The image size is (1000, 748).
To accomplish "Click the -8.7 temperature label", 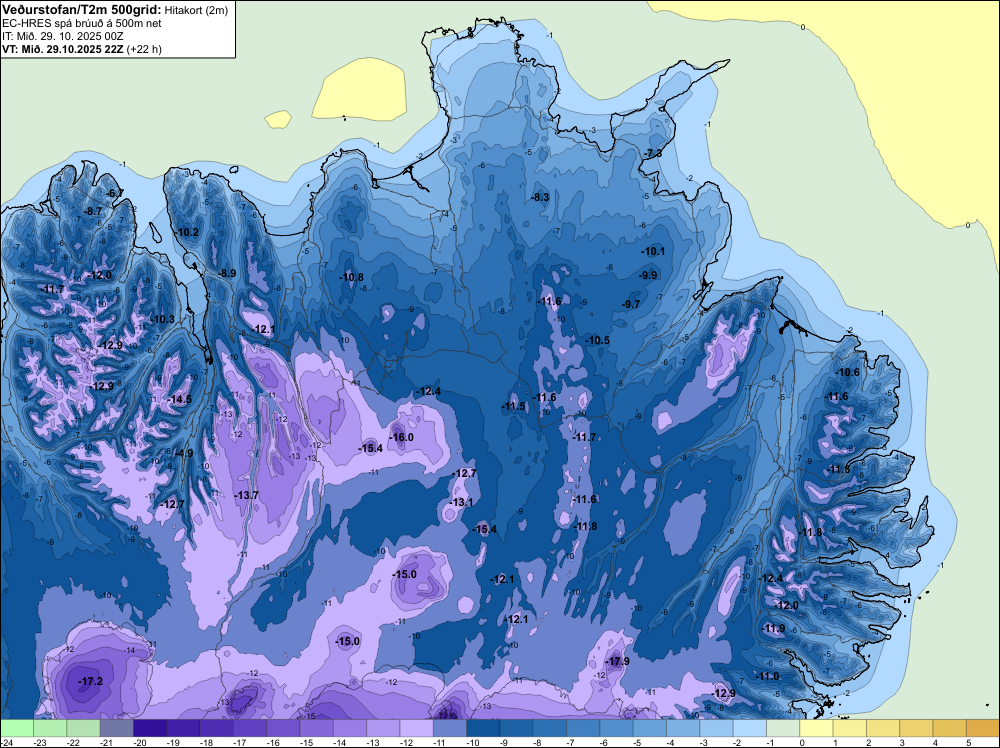I will point(93,212).
